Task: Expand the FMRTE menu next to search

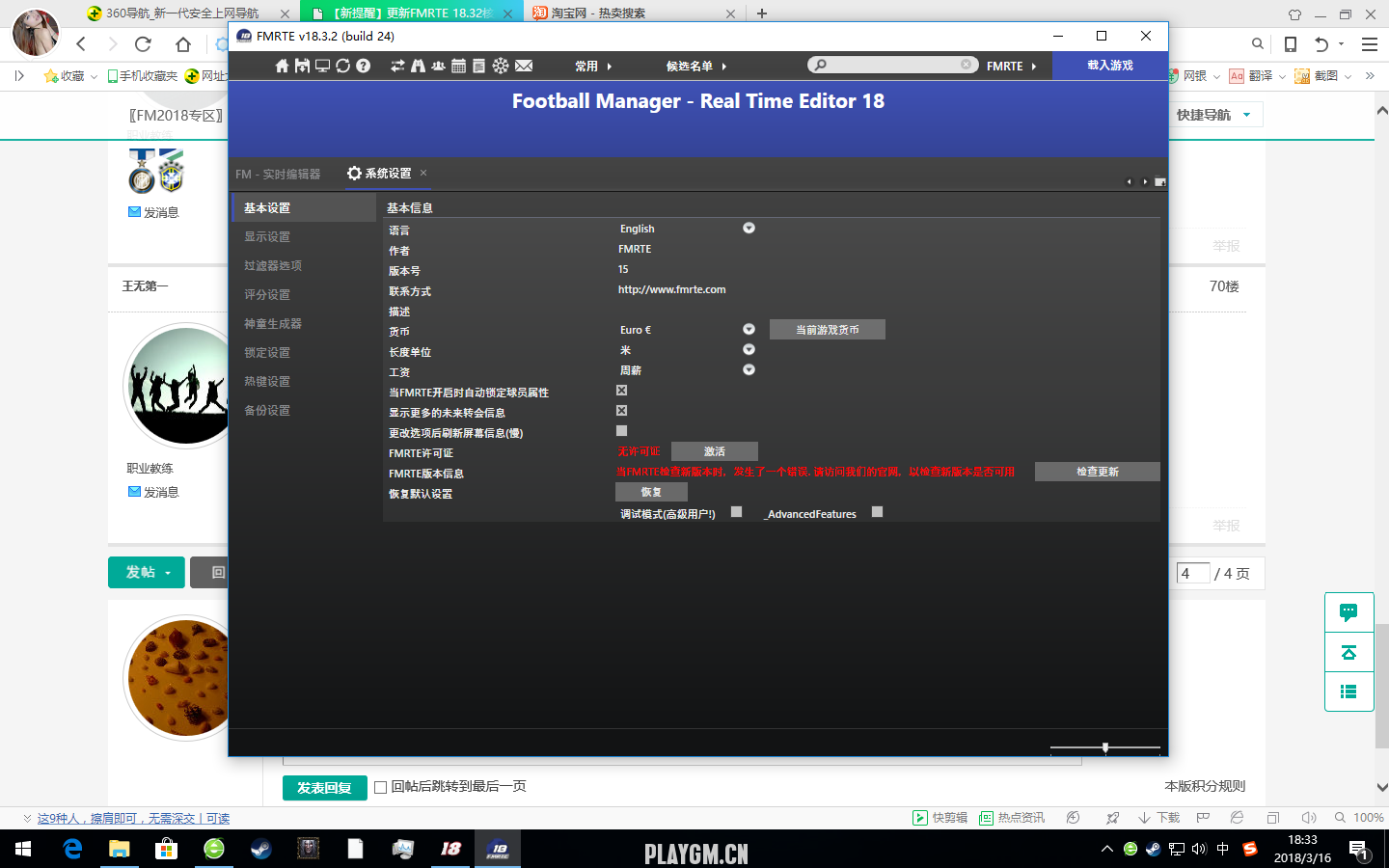Action: point(1011,66)
